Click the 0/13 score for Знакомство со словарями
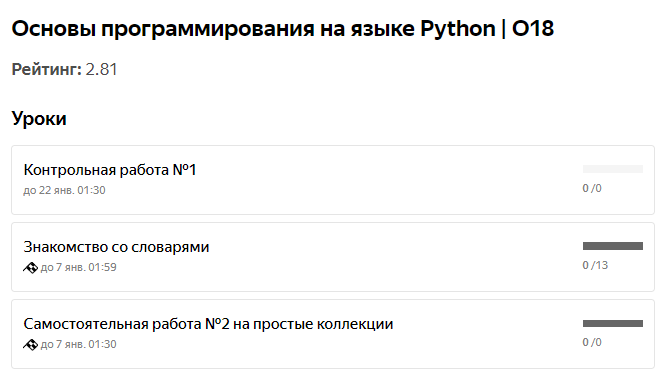 595,265
